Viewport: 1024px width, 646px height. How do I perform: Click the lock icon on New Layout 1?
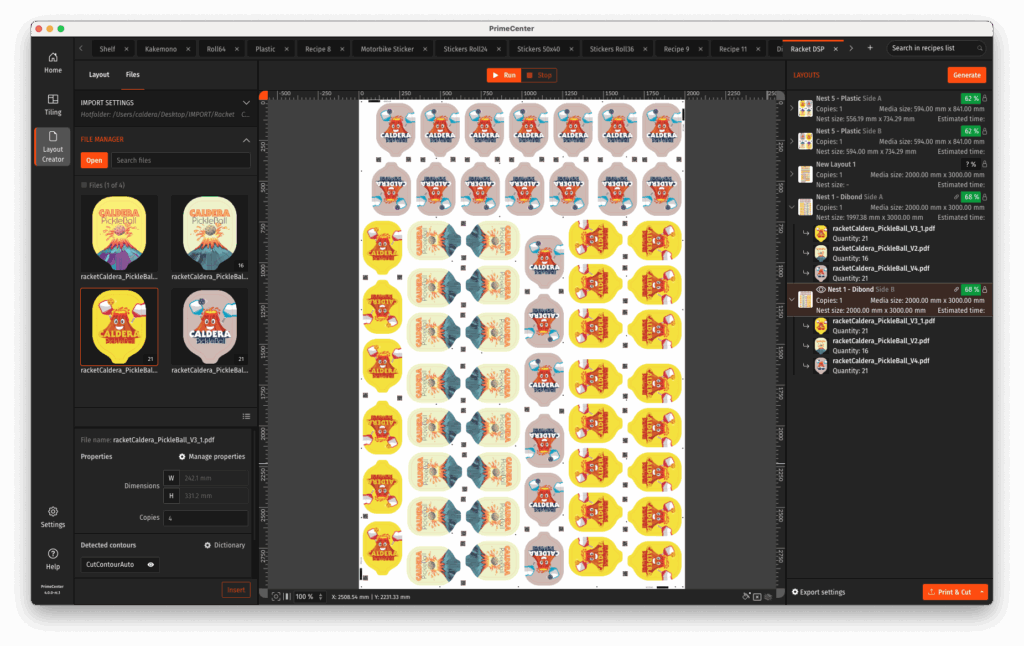click(985, 165)
